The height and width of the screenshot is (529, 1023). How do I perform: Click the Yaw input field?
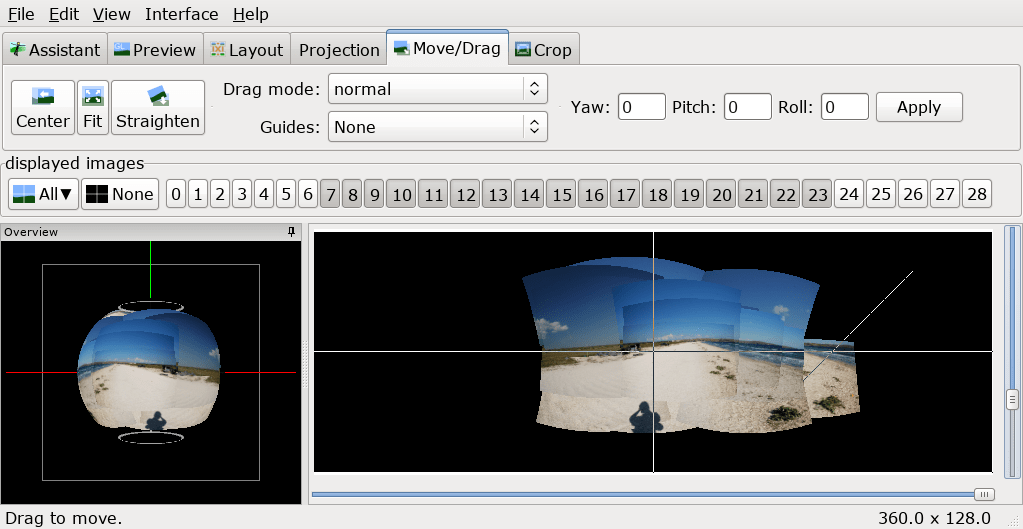click(641, 107)
